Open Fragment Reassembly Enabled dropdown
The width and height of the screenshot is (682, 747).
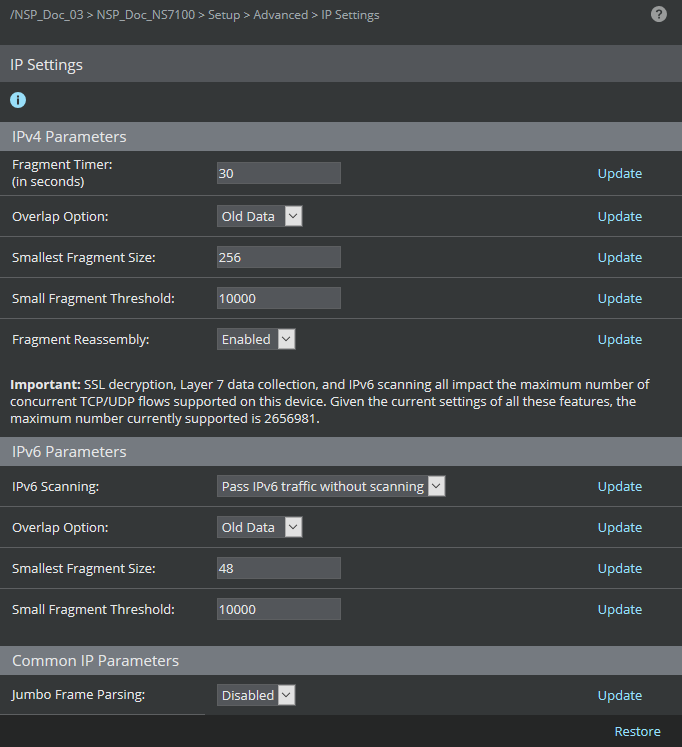point(256,339)
